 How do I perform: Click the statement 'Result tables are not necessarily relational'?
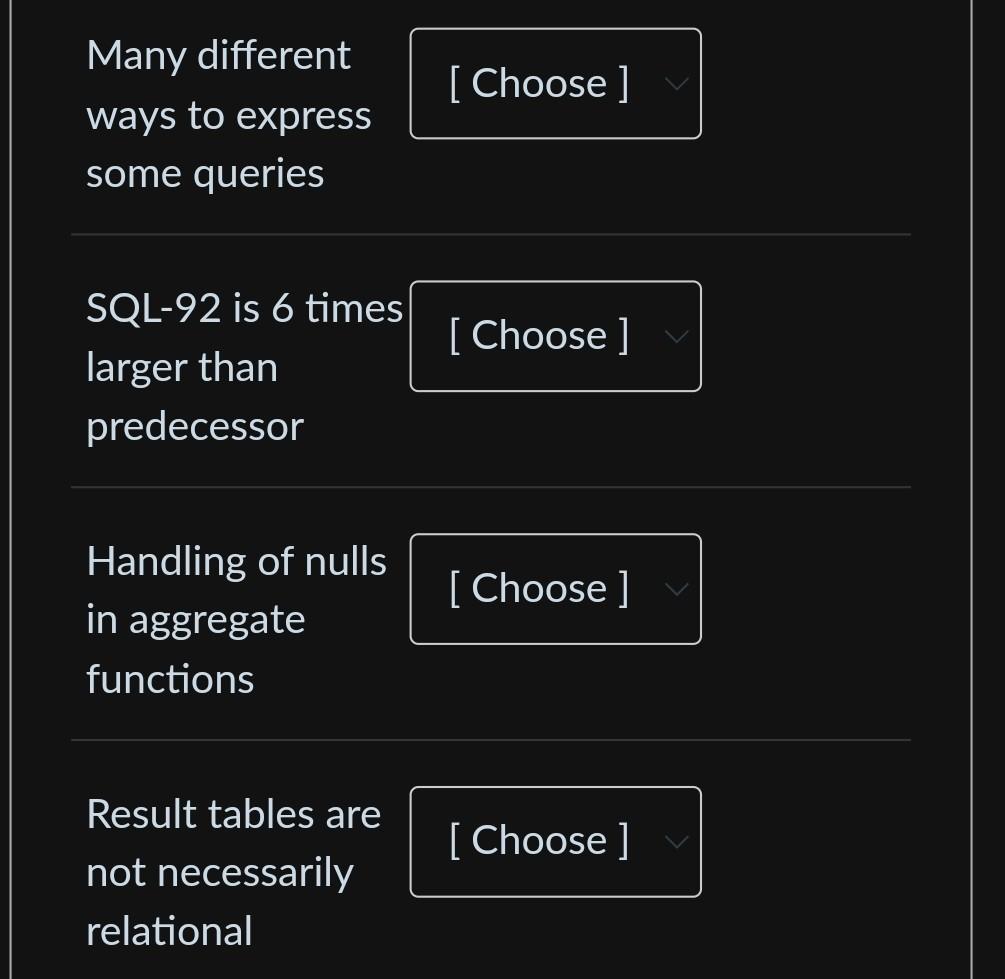point(232,871)
